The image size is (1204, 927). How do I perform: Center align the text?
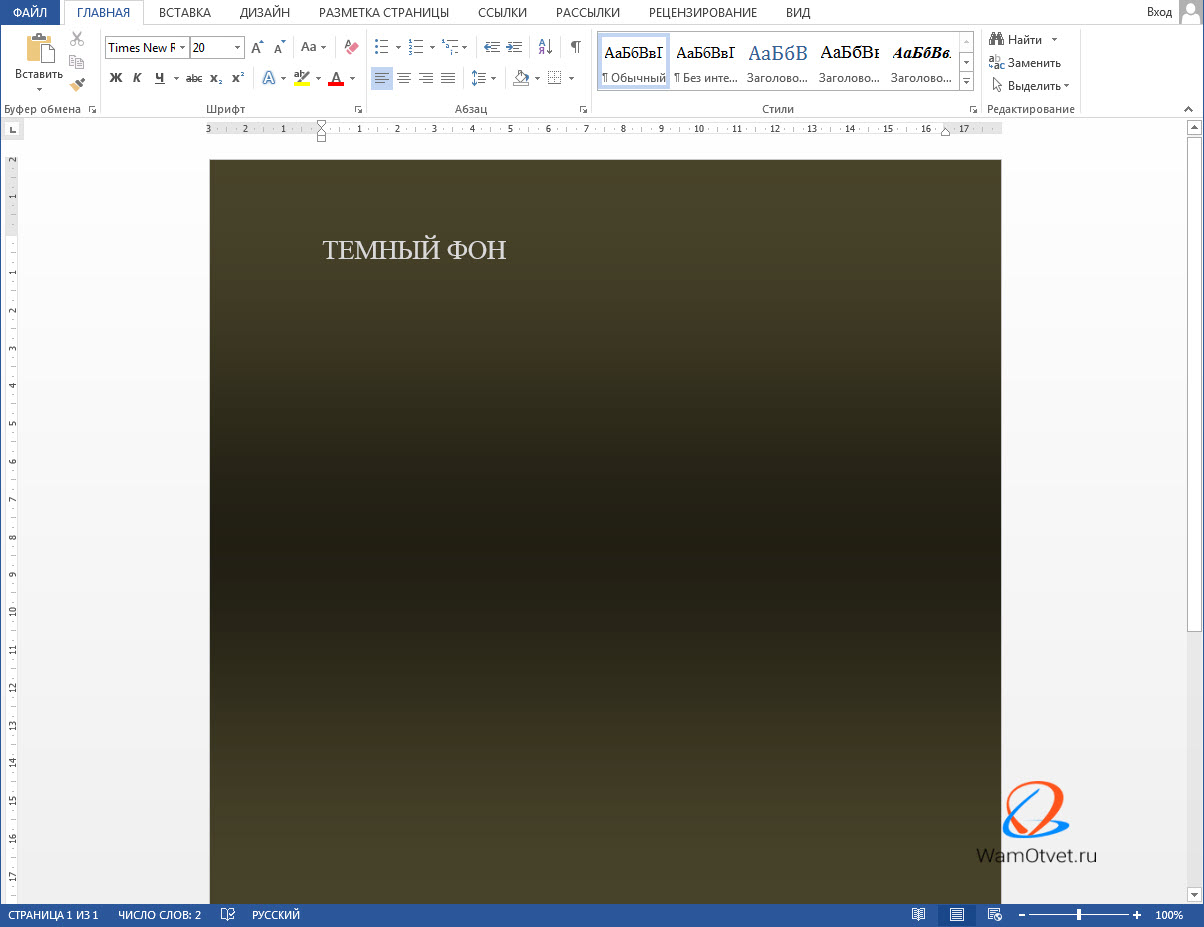[x=404, y=78]
